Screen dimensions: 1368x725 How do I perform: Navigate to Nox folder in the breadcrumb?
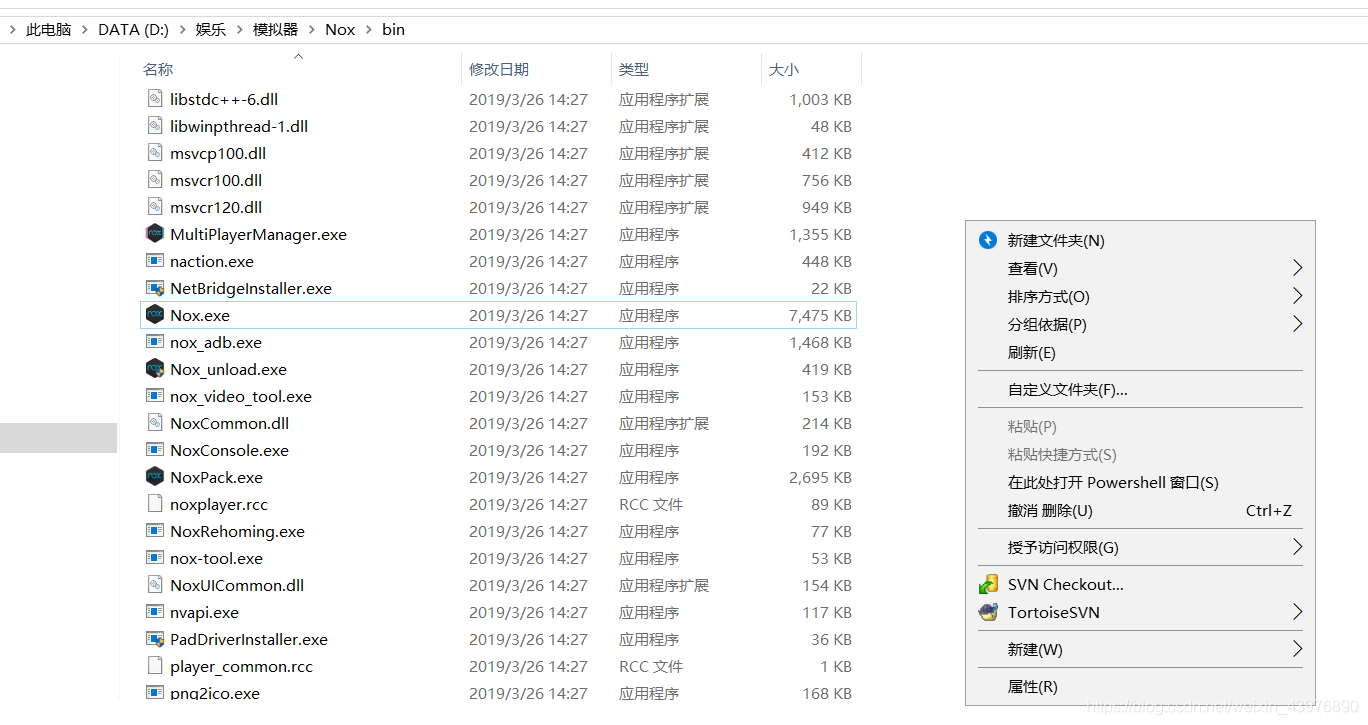[x=340, y=30]
